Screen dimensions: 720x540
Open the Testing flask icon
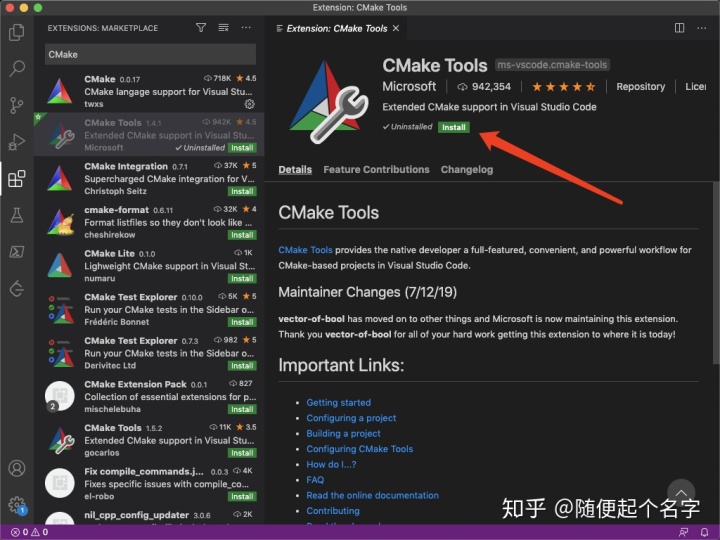pyautogui.click(x=17, y=215)
